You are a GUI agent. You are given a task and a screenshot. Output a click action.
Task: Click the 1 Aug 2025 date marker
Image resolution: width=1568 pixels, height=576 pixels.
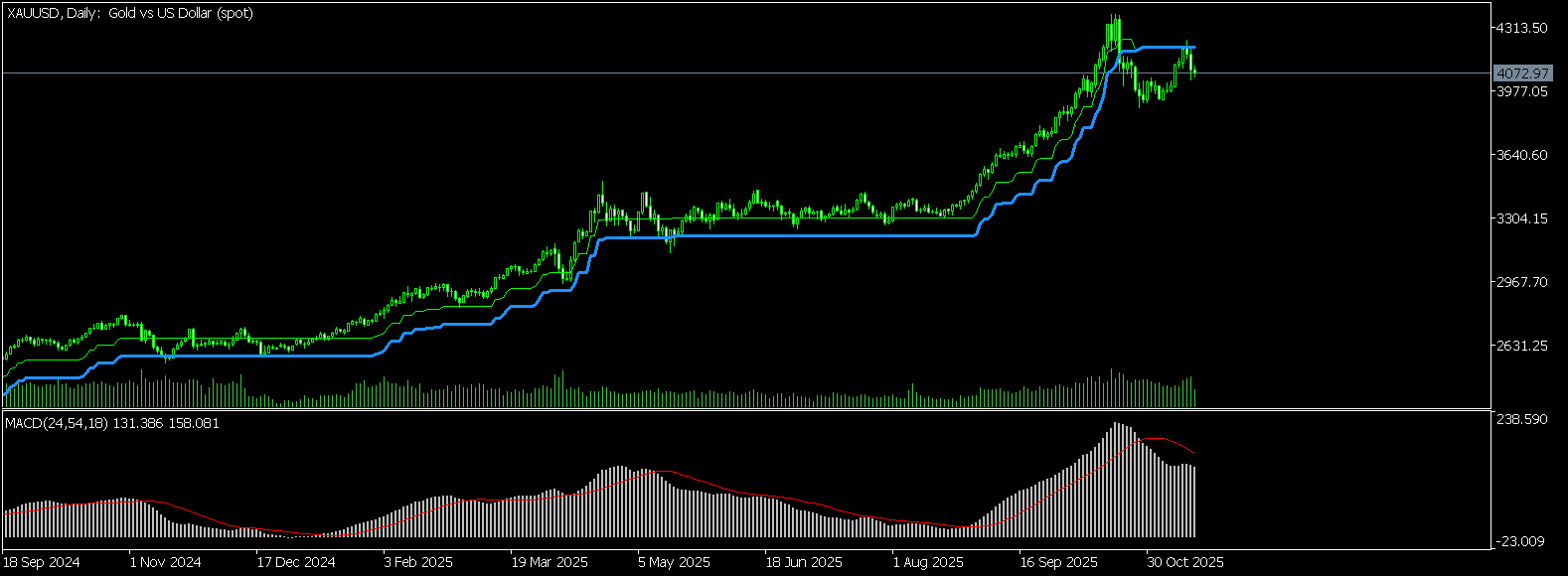tap(928, 562)
